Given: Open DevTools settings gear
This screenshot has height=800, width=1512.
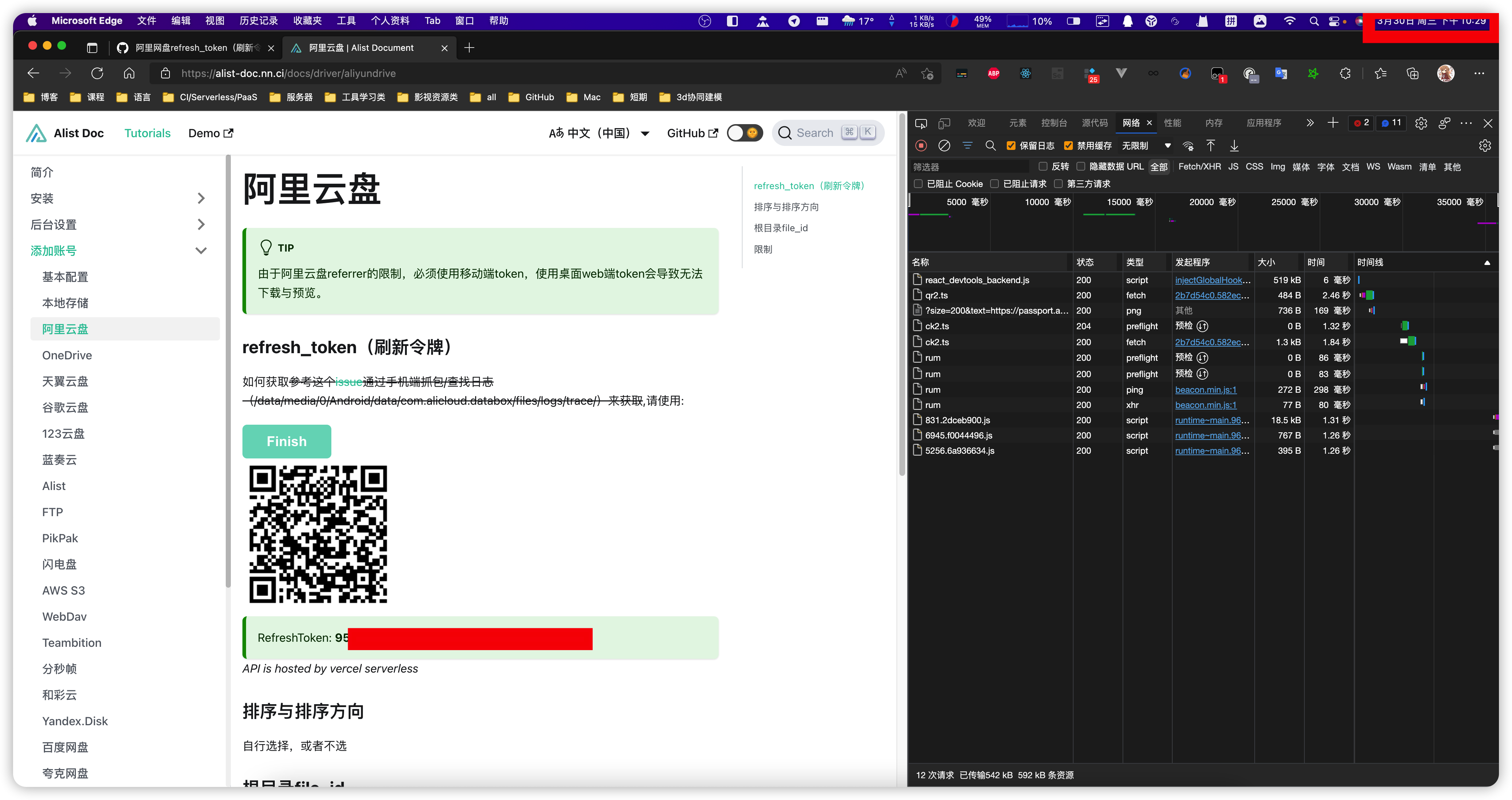Looking at the screenshot, I should [x=1421, y=123].
